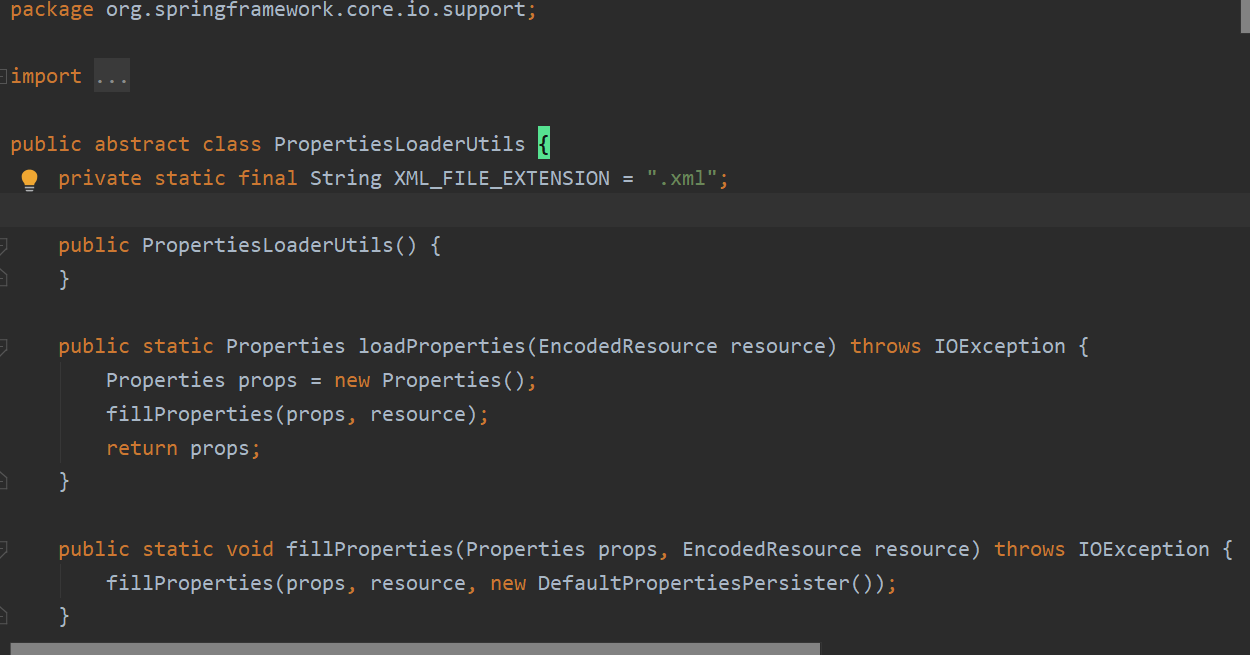Click the throws keyword on loadProperties line
This screenshot has width=1250, height=655.
click(x=886, y=346)
